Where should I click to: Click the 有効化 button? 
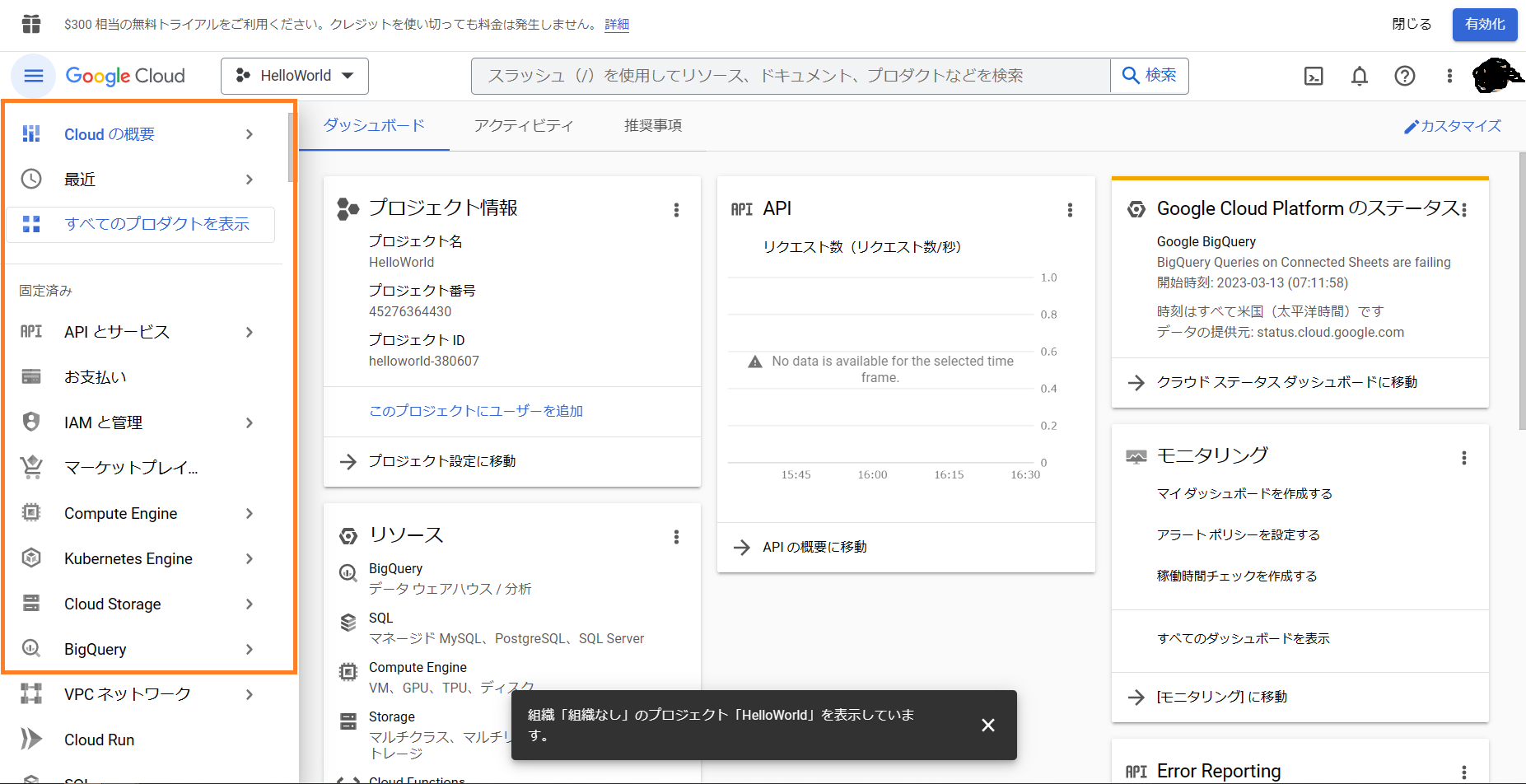click(x=1485, y=24)
